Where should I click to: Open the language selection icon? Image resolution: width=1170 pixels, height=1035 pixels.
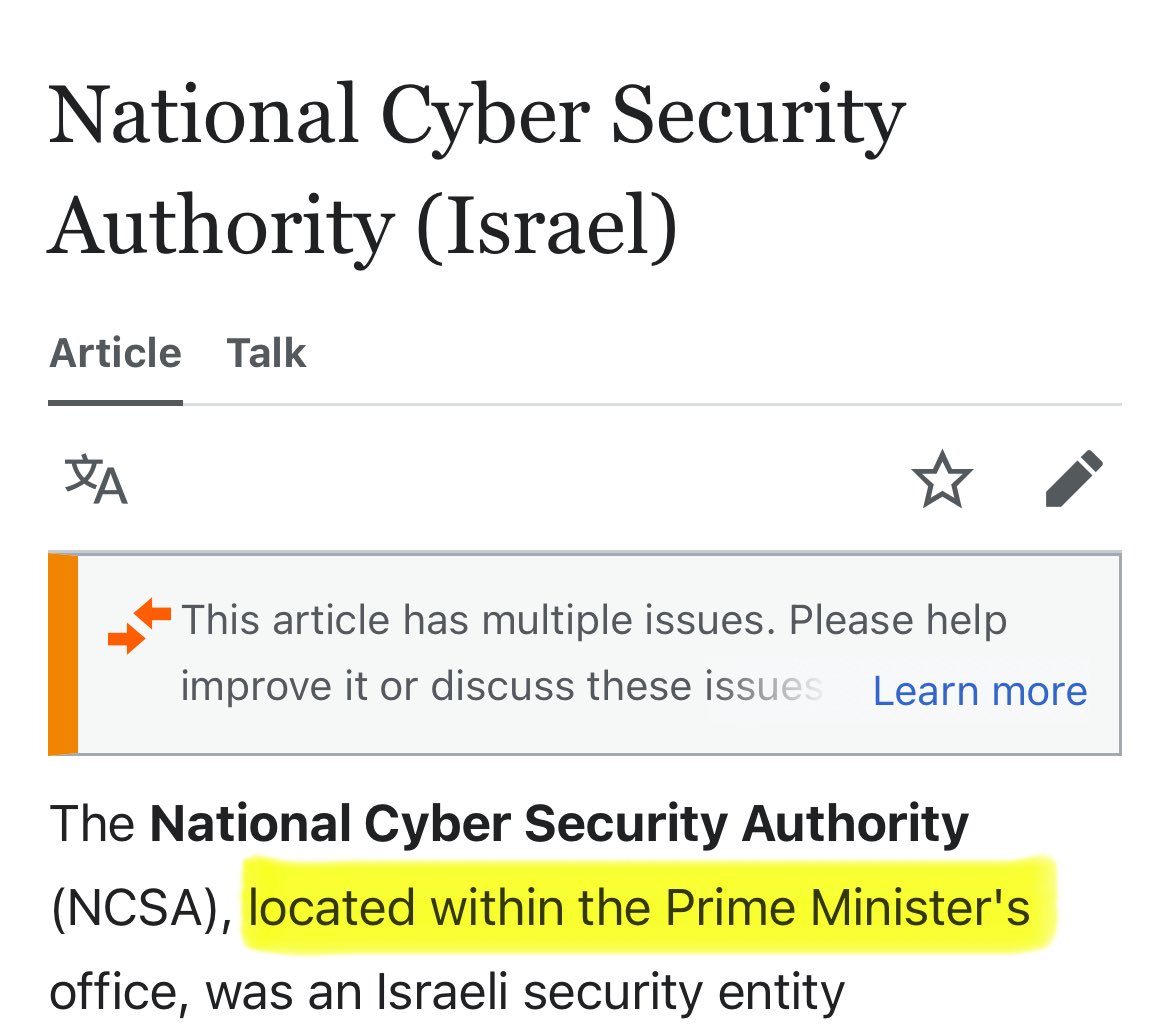point(96,481)
